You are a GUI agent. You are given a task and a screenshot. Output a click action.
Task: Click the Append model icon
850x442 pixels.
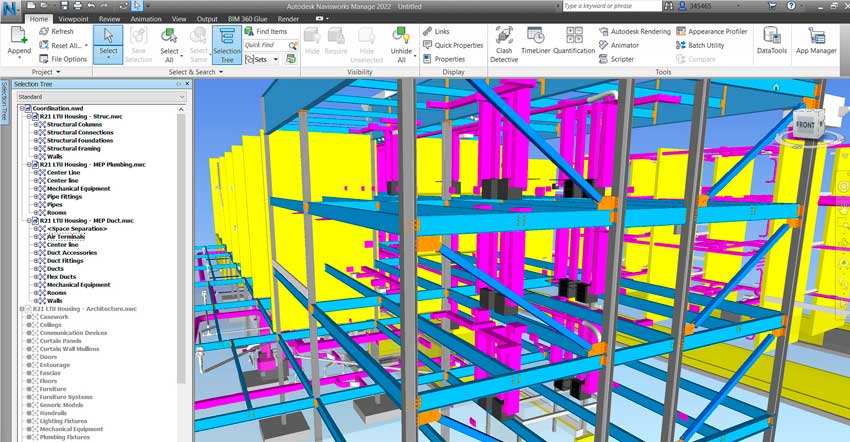[19, 41]
